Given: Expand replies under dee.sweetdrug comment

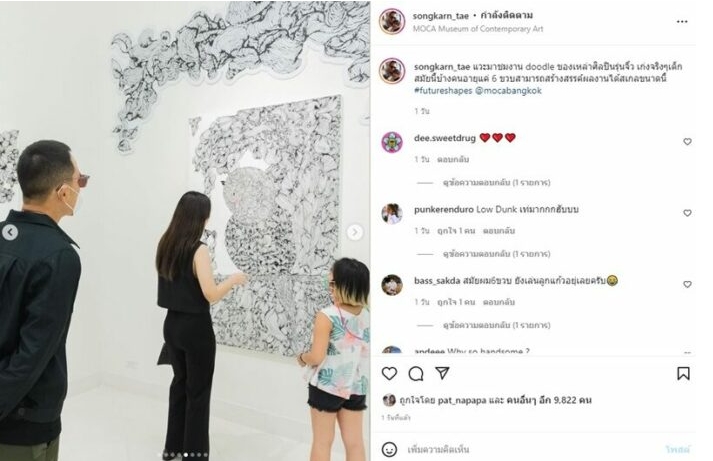Looking at the screenshot, I should (496, 182).
